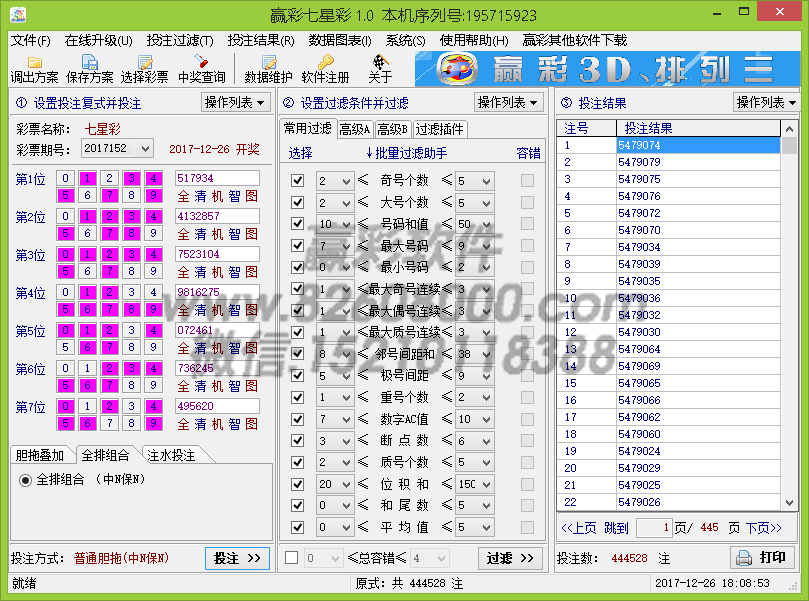Open 操作列表 dropdown in 设置过滤条件 panel

pyautogui.click(x=508, y=103)
